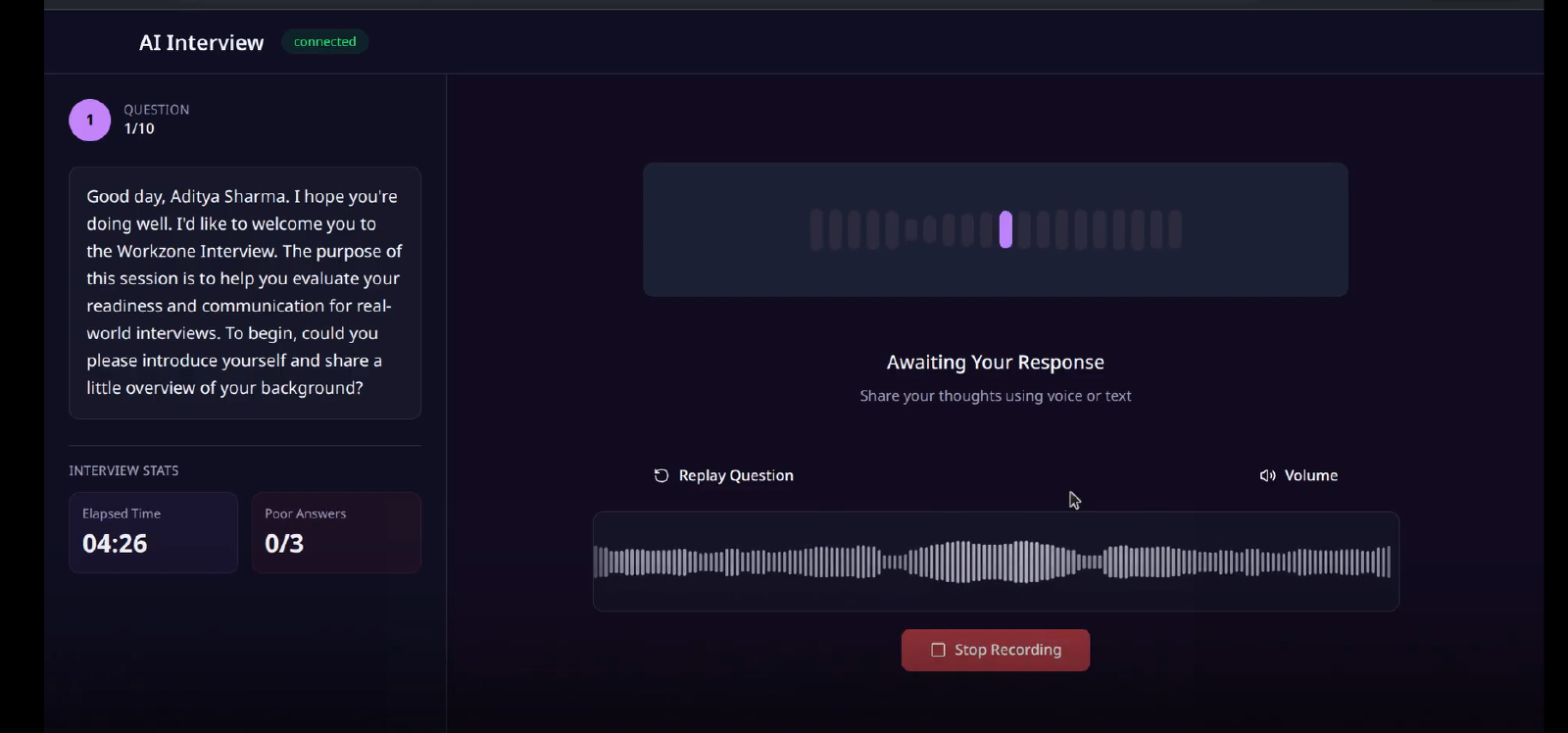
Task: Click the Stop Recording button
Action: click(x=996, y=650)
